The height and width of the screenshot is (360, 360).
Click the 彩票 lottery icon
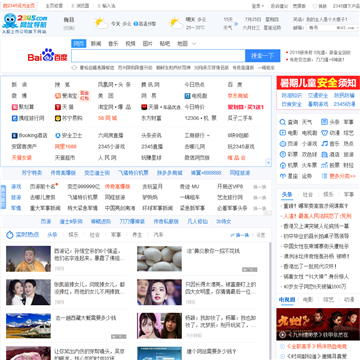[283, 154]
